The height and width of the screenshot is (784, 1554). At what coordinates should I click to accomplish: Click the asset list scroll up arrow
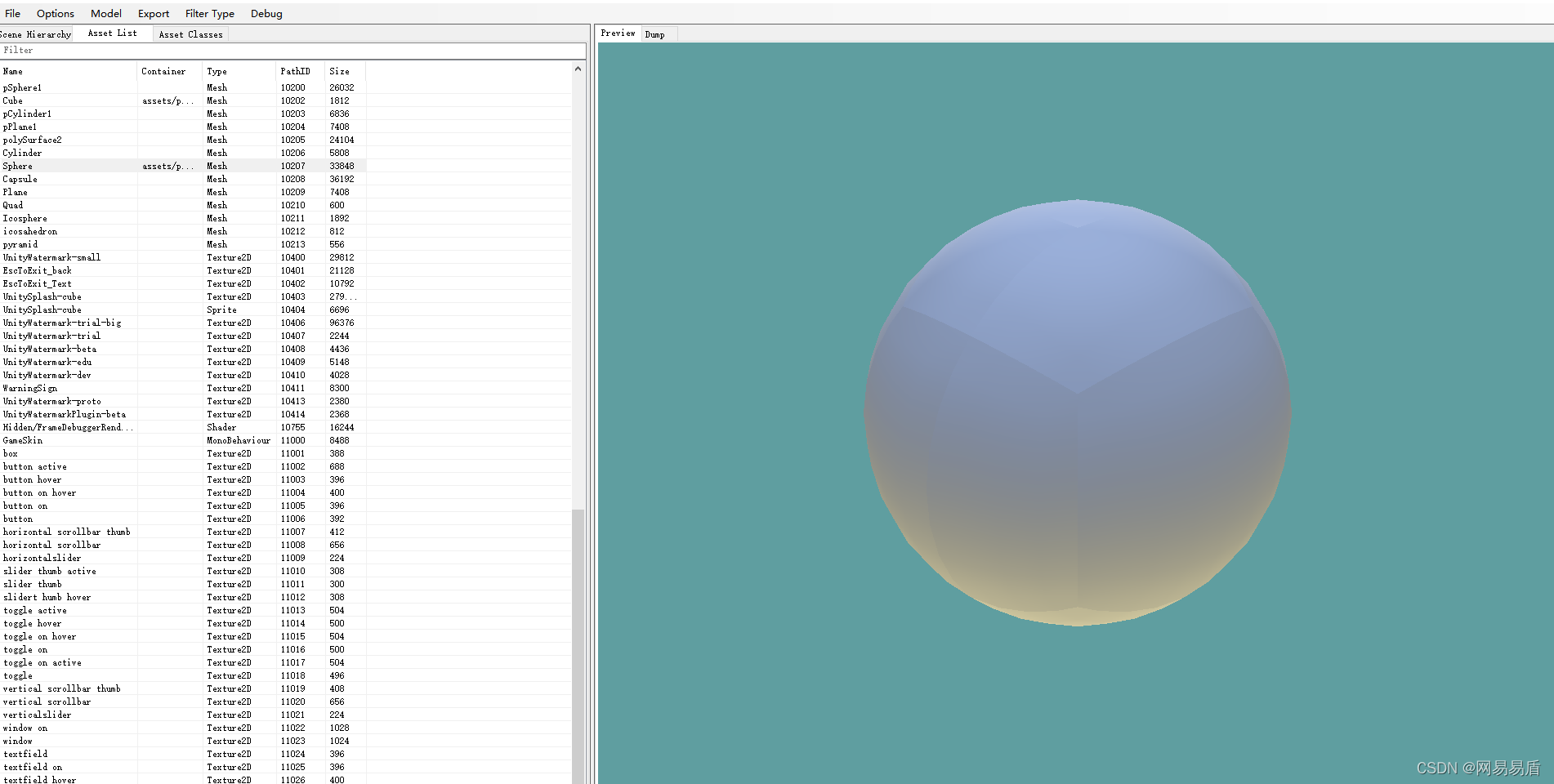tap(578, 69)
